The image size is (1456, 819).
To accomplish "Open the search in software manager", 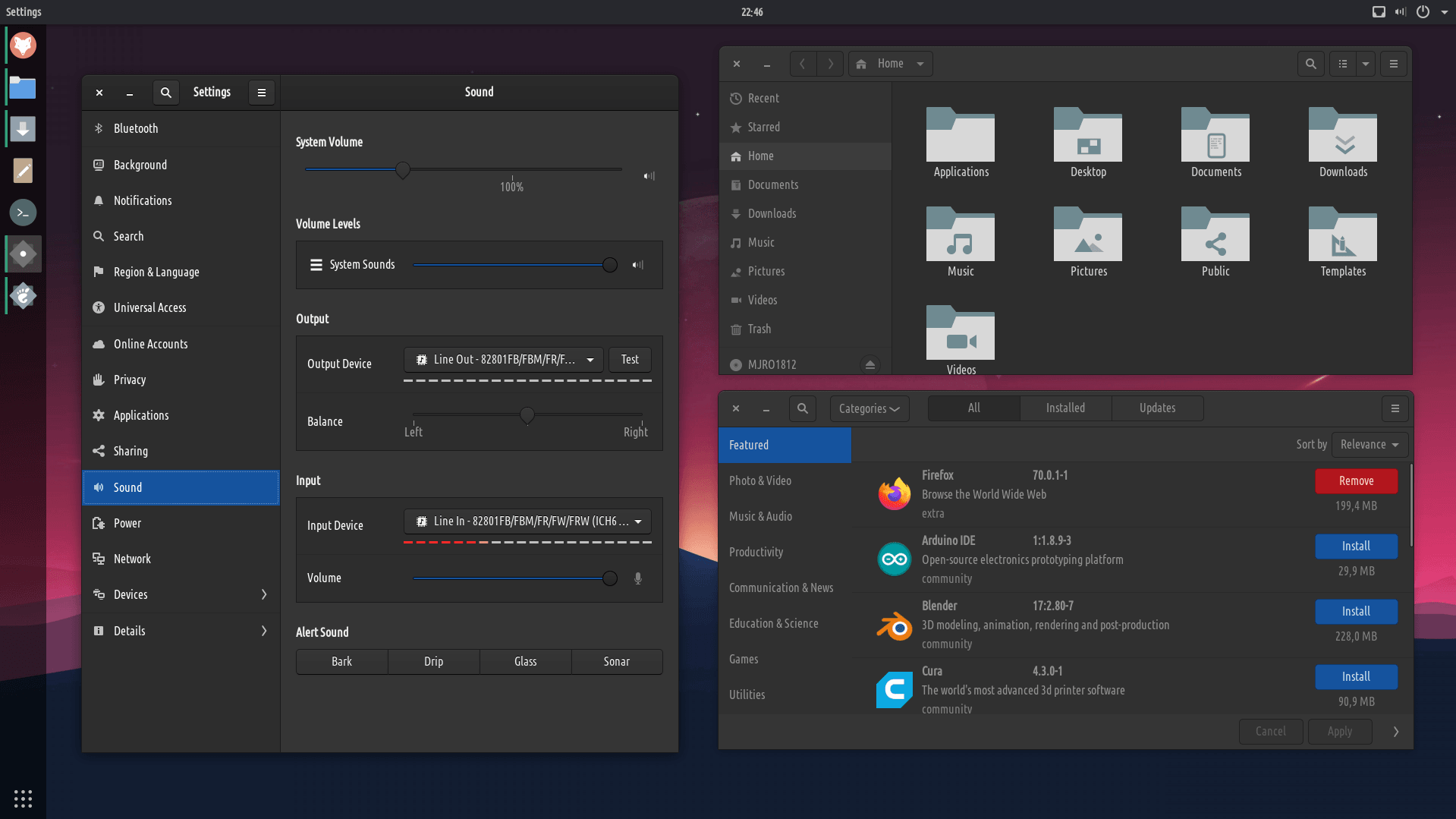I will coord(802,408).
